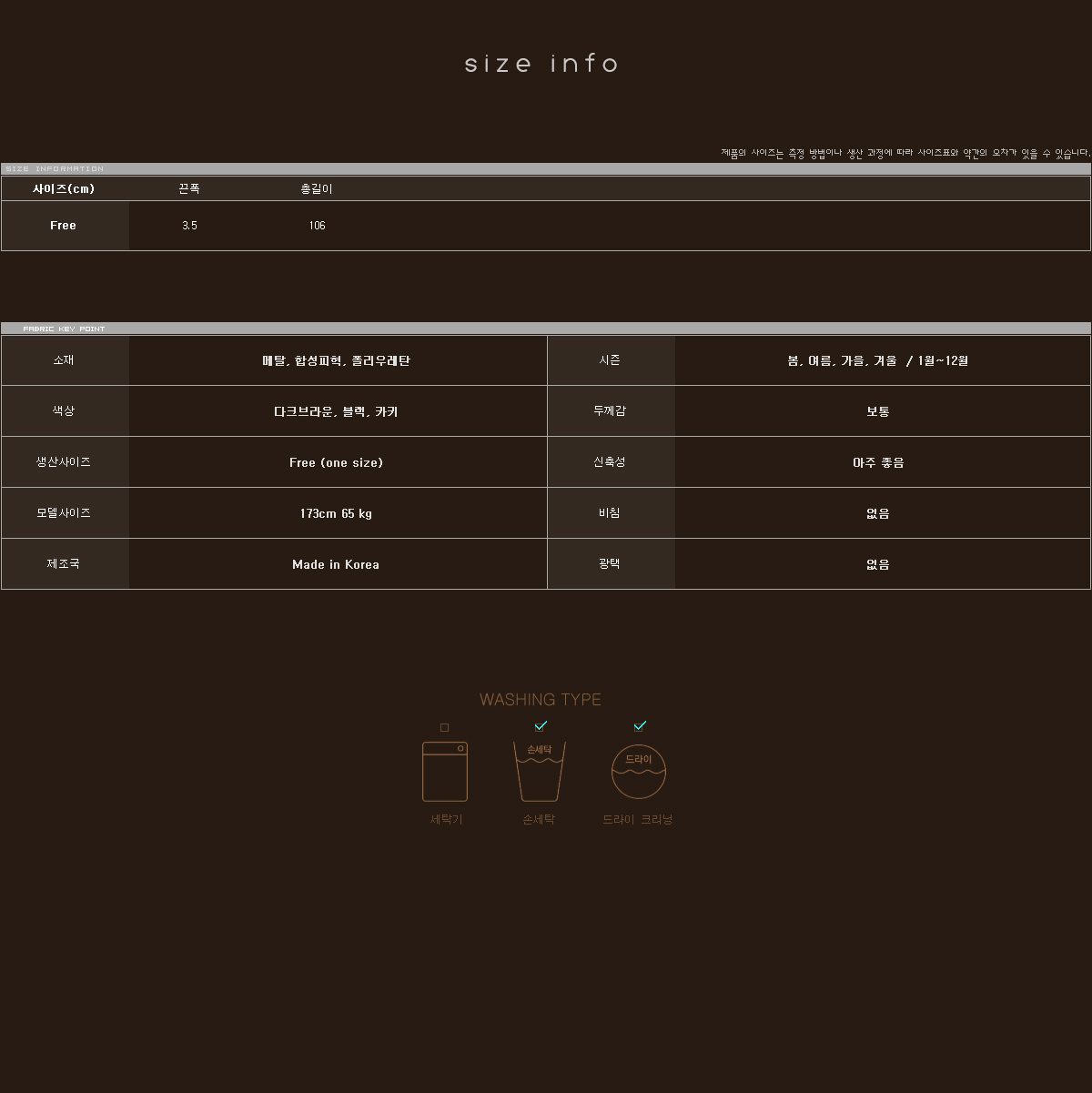1092x1093 pixels.
Task: Click the hand wash basin icon
Action: pos(540,772)
